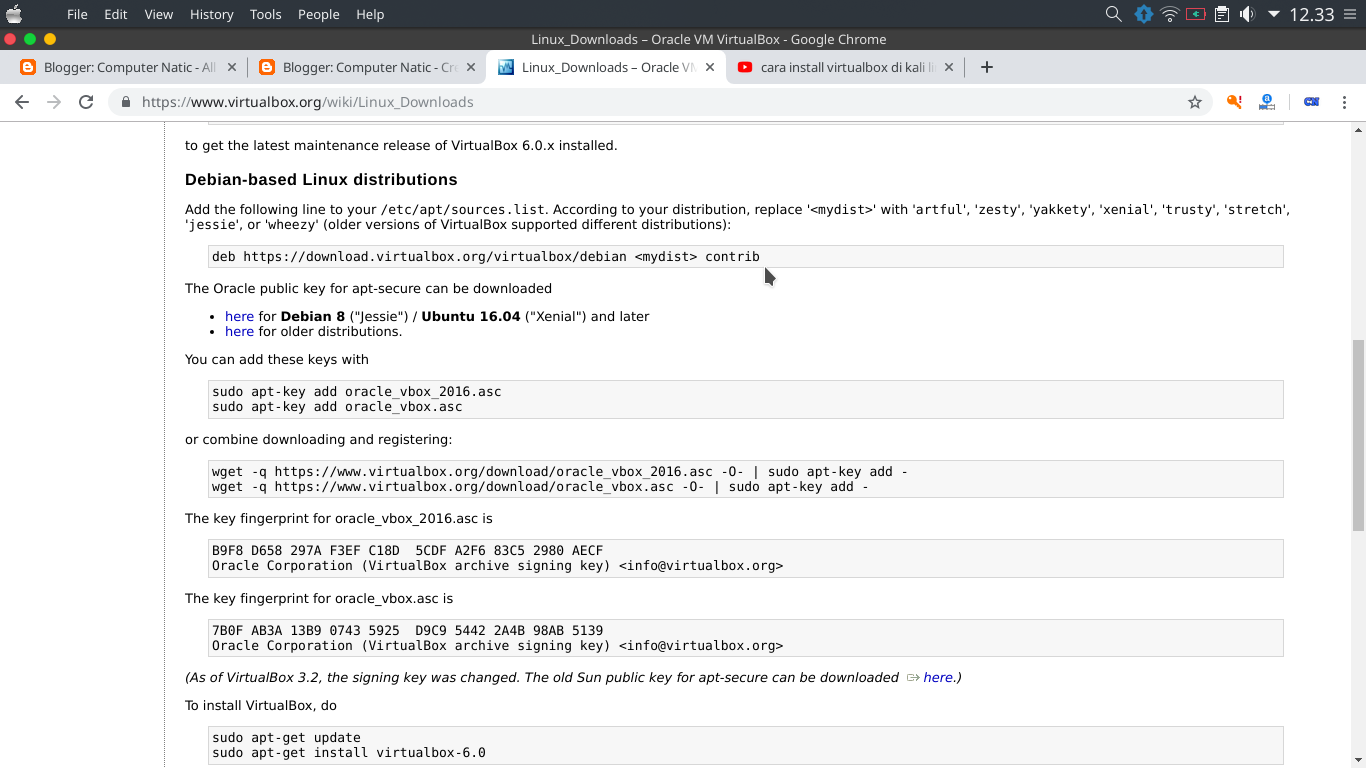
Task: Open the hamburger menu in top panel
Action: [x=1349, y=14]
